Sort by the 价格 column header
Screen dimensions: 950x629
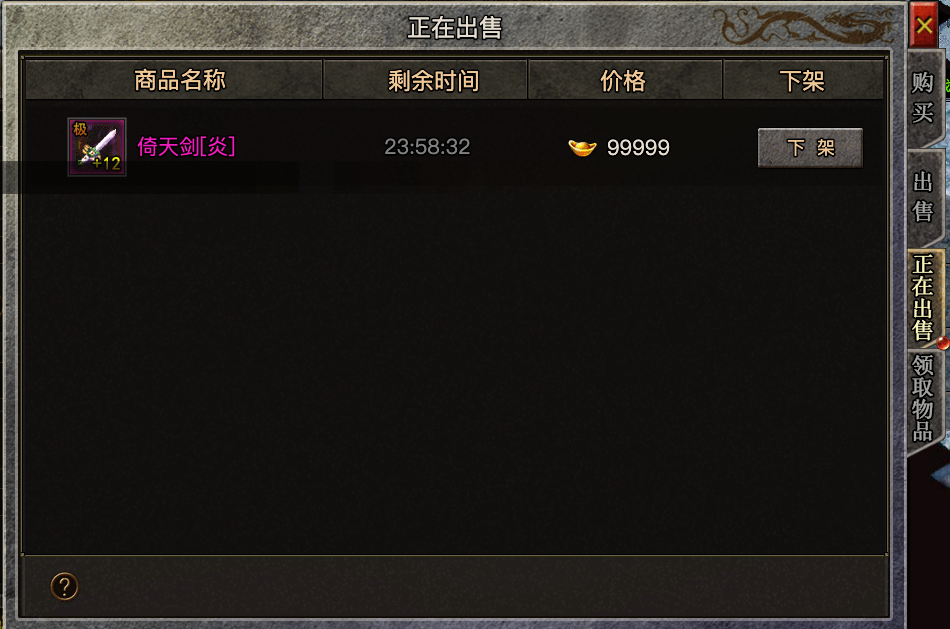tap(625, 79)
